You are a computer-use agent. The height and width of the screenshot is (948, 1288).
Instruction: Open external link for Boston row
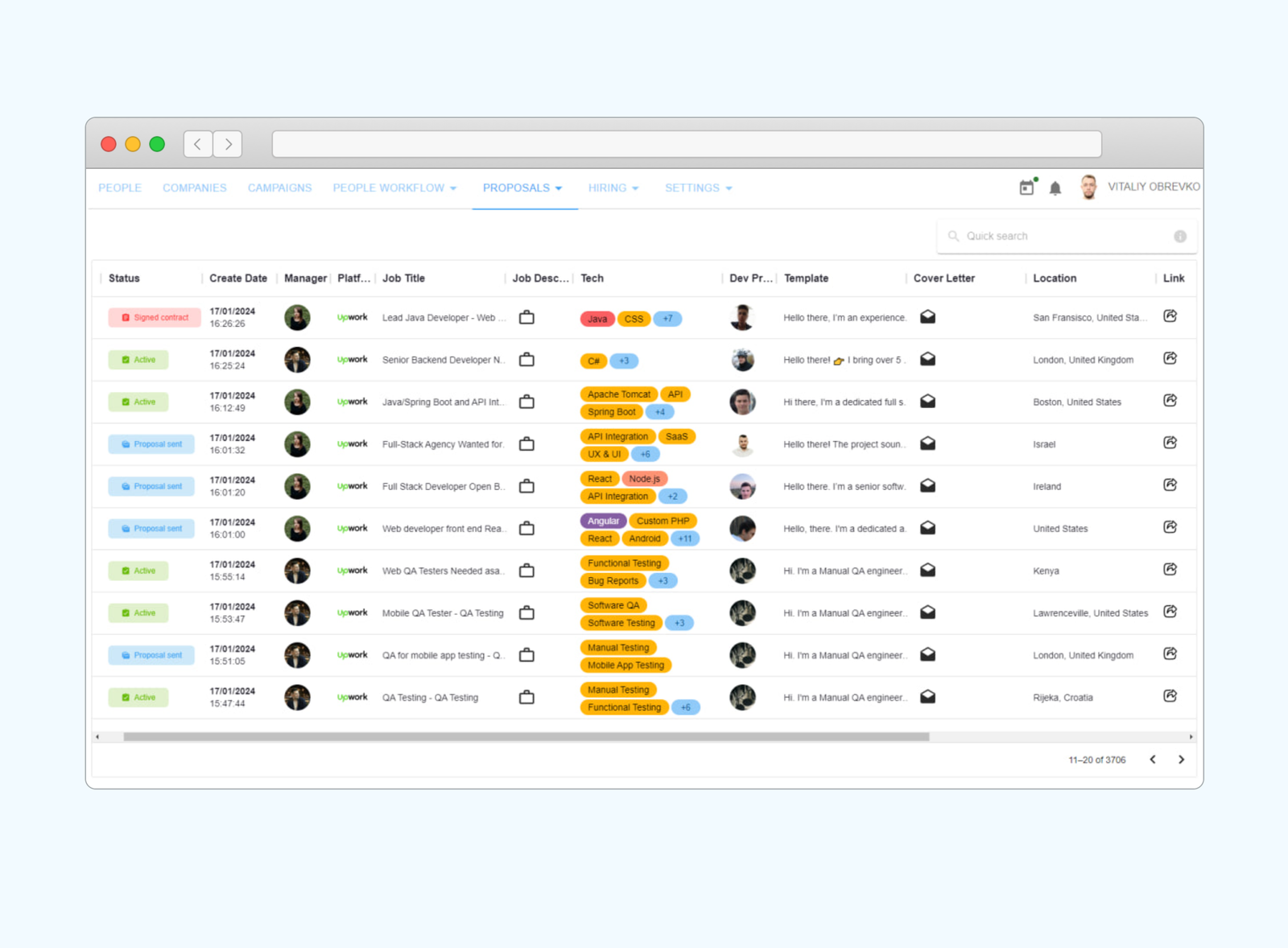click(1170, 401)
